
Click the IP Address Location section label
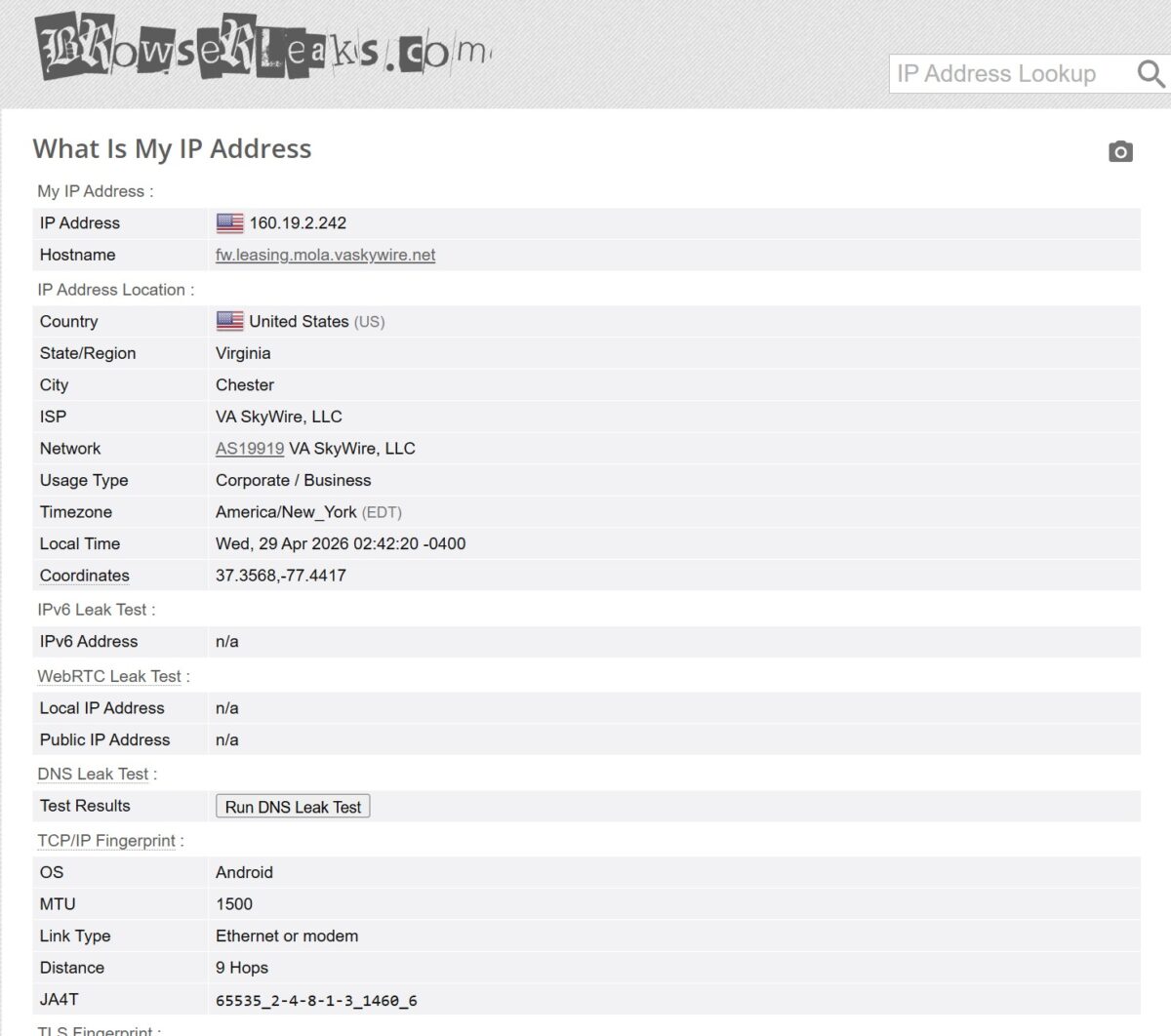tap(115, 290)
